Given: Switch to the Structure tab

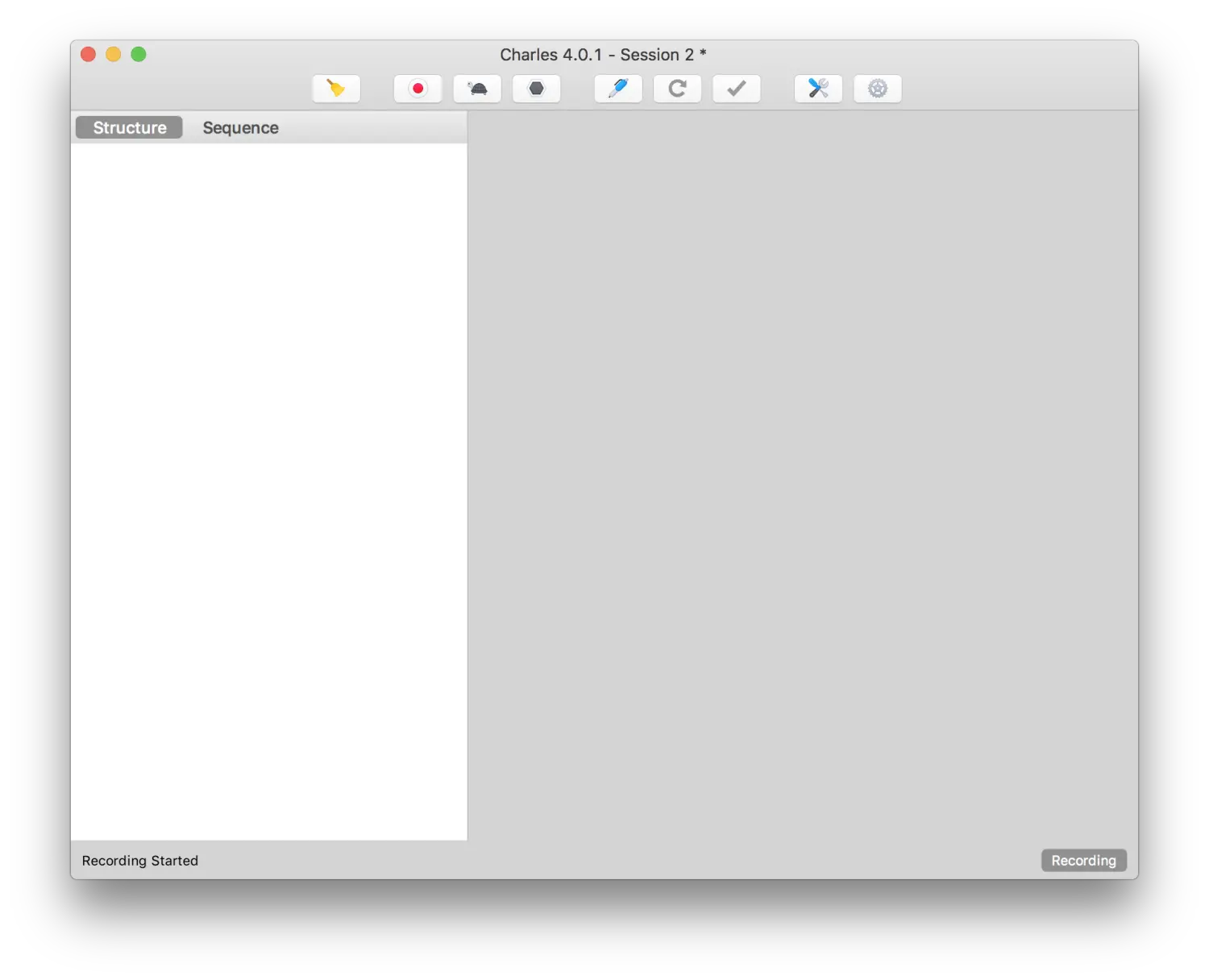Looking at the screenshot, I should [x=129, y=127].
